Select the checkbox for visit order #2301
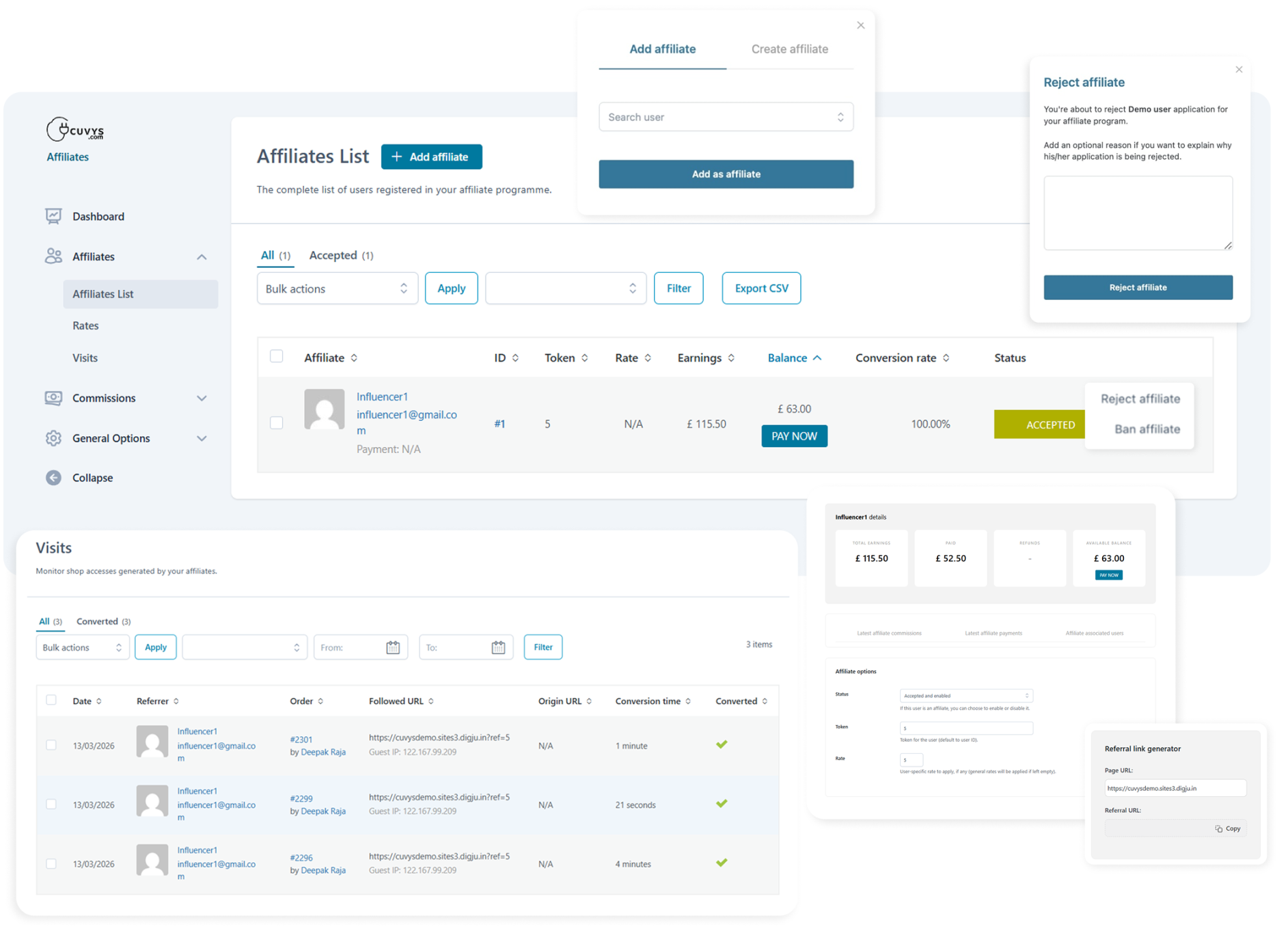Viewport: 1288px width, 933px height. (51, 745)
